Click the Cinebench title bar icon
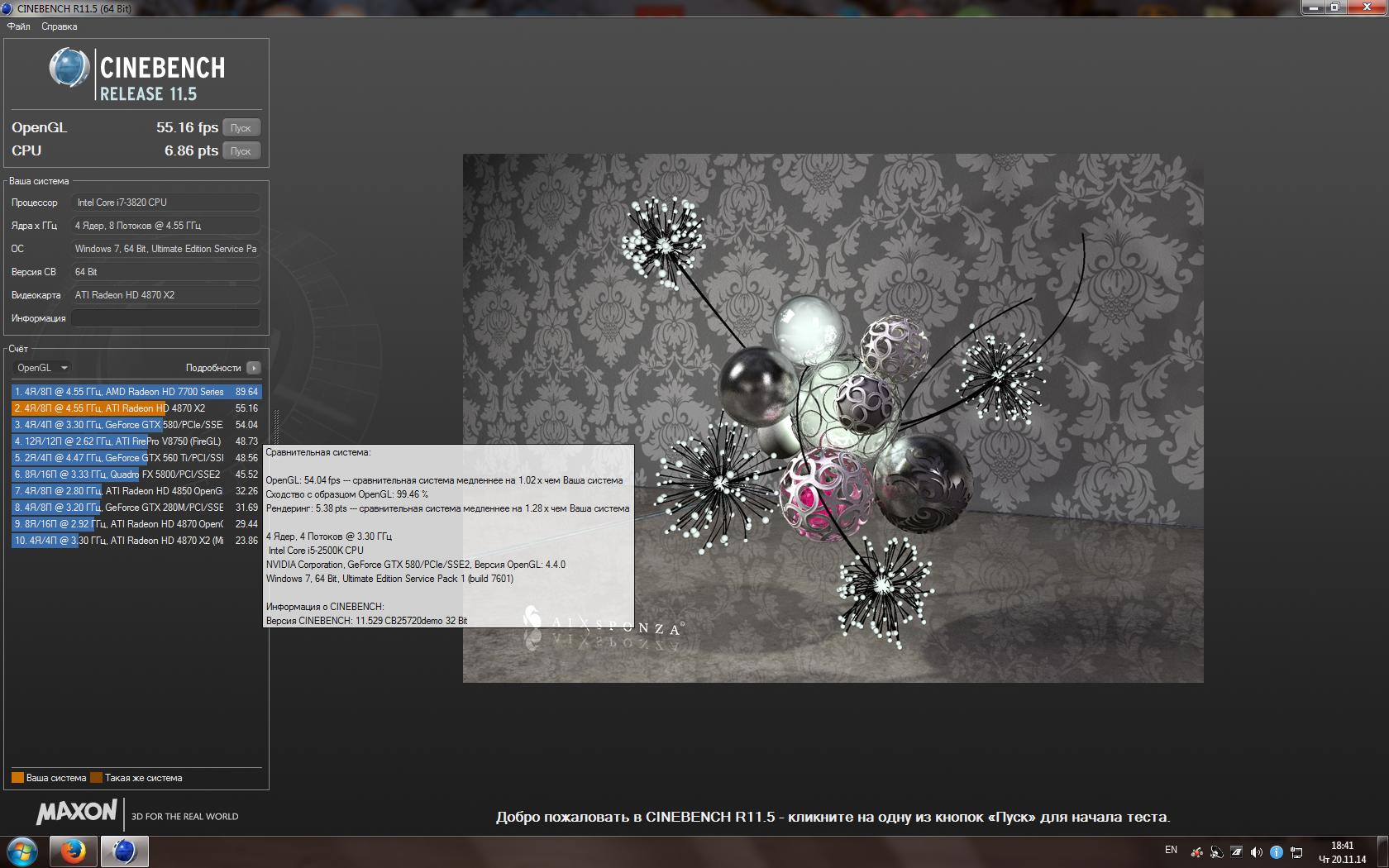Viewport: 1389px width, 868px height. [x=7, y=8]
